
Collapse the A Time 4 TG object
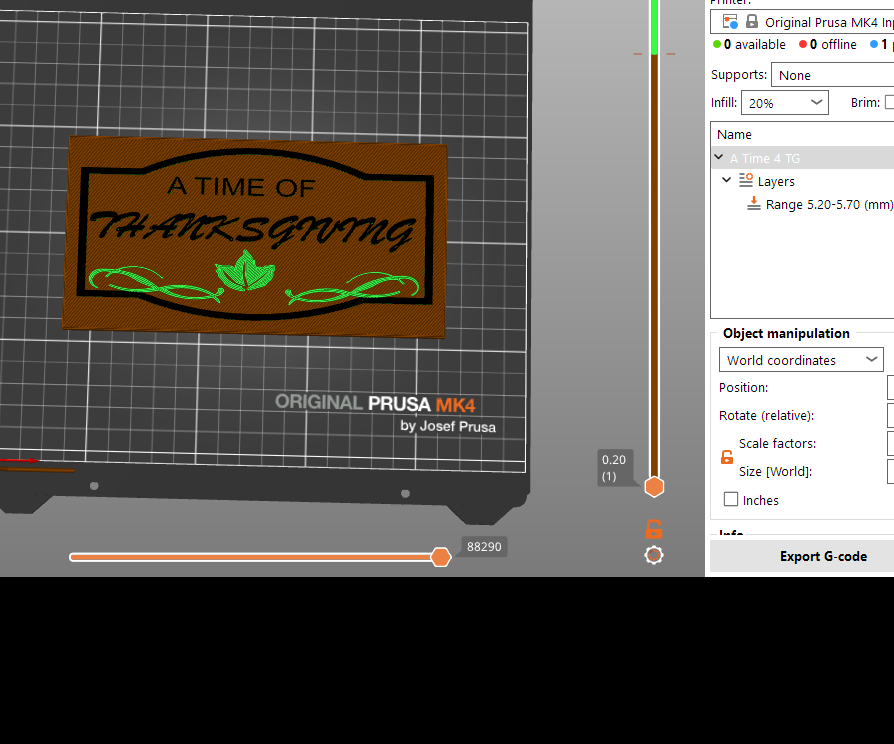(719, 157)
